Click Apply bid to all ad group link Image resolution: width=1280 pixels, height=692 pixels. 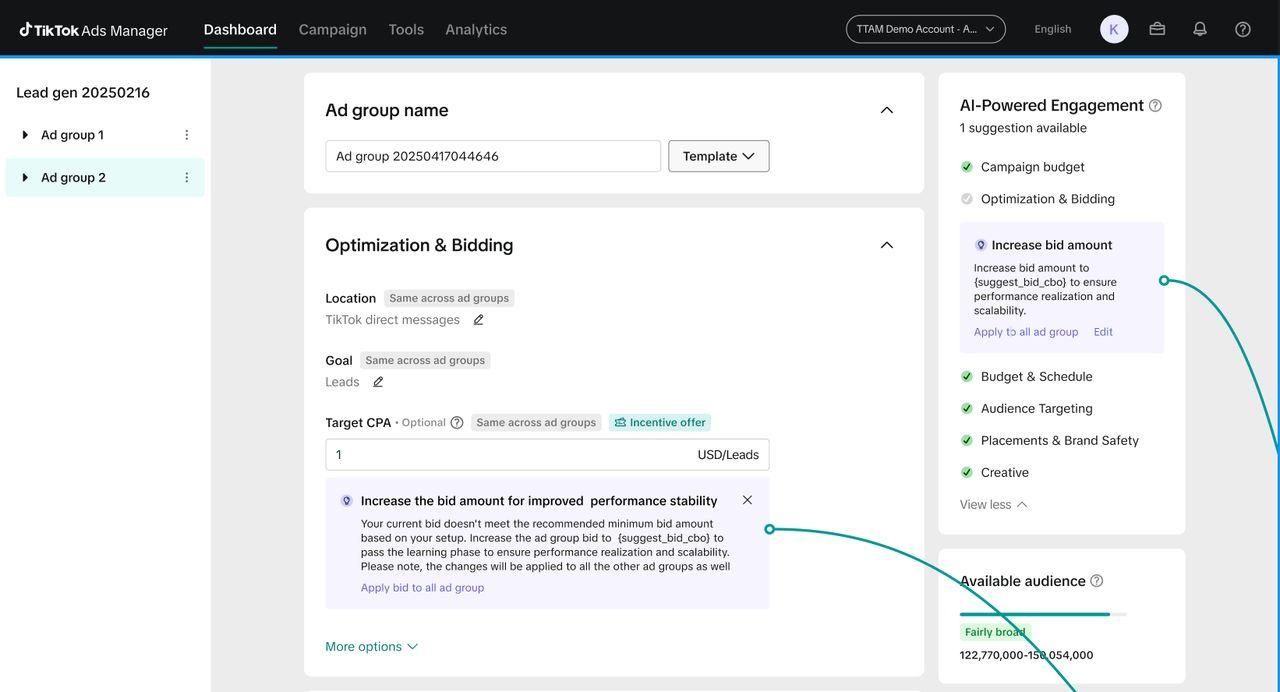(x=422, y=588)
